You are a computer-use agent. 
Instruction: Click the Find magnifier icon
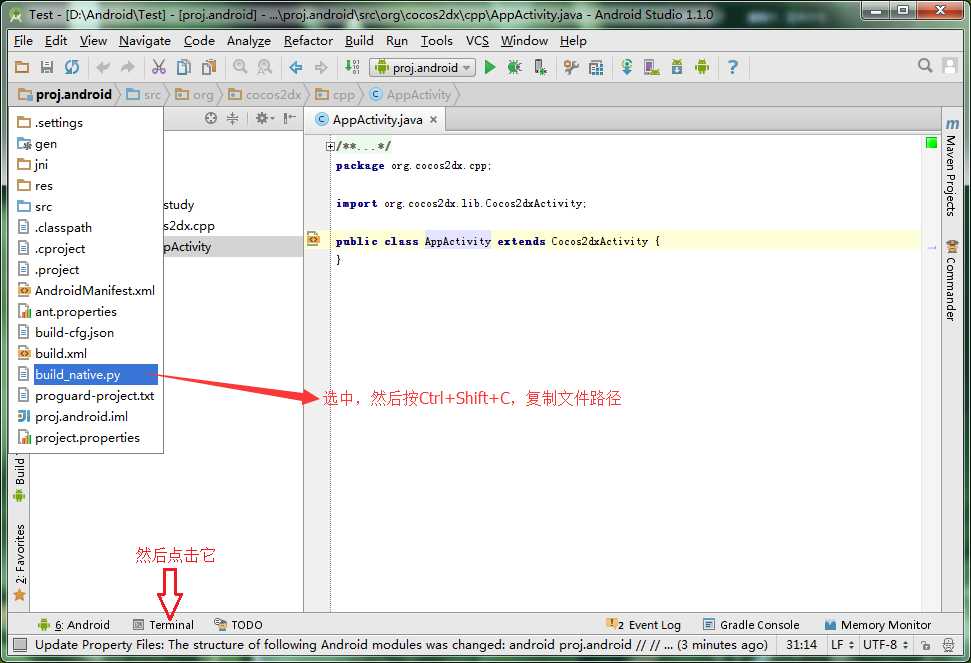point(240,67)
